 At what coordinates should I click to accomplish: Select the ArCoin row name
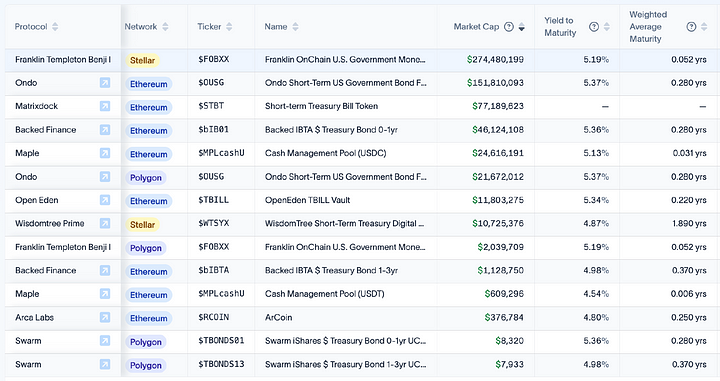(x=279, y=318)
